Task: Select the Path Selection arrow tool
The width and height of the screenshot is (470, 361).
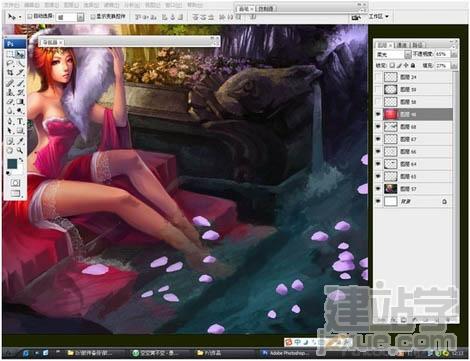Action: pyautogui.click(x=10, y=130)
